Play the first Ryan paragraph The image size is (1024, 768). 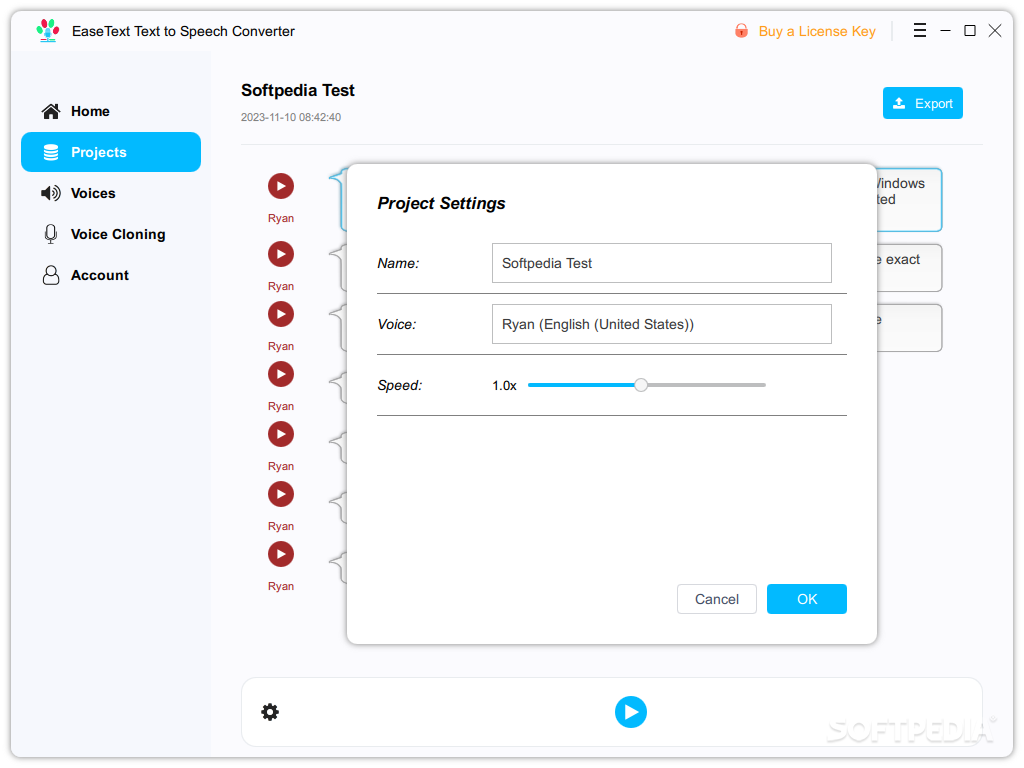[x=281, y=186]
